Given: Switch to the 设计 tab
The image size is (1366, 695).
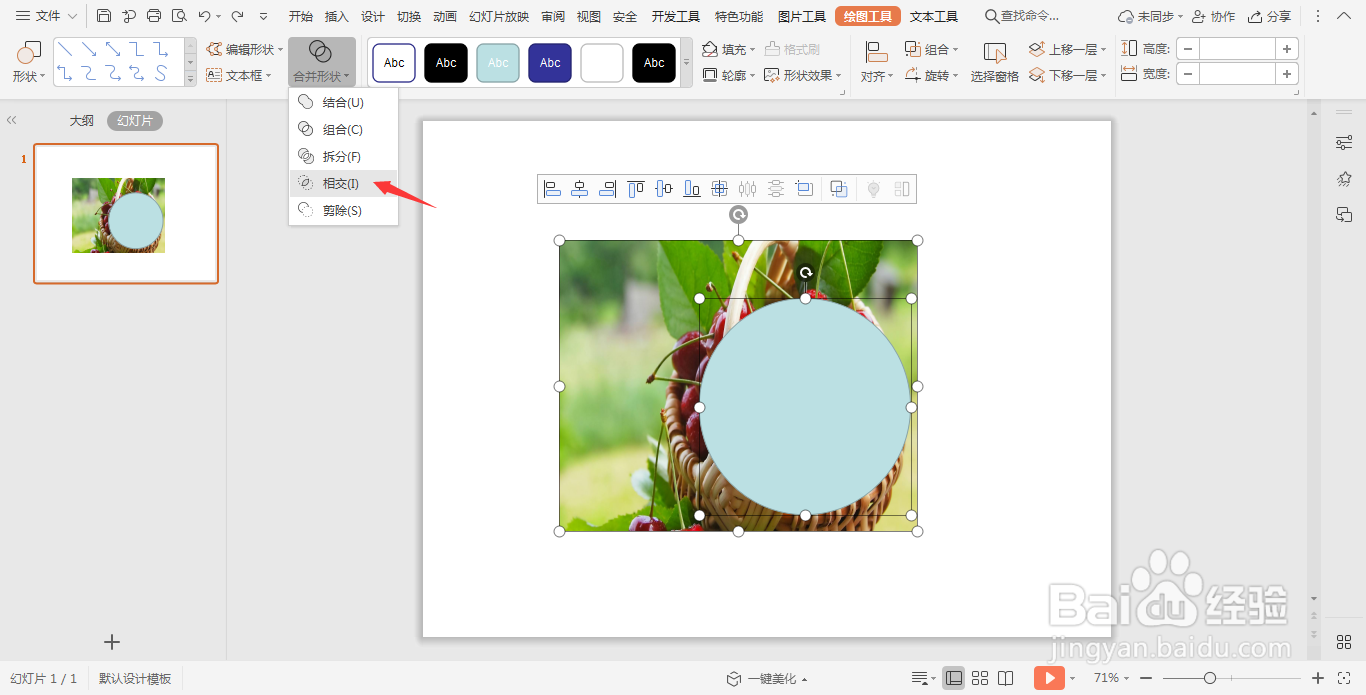Looking at the screenshot, I should 373,16.
